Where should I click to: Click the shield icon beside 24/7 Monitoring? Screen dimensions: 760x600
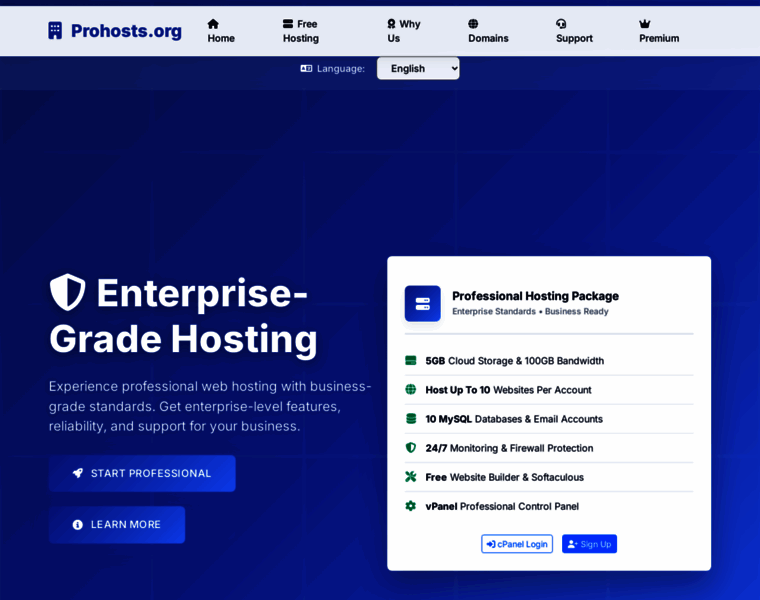(x=411, y=448)
